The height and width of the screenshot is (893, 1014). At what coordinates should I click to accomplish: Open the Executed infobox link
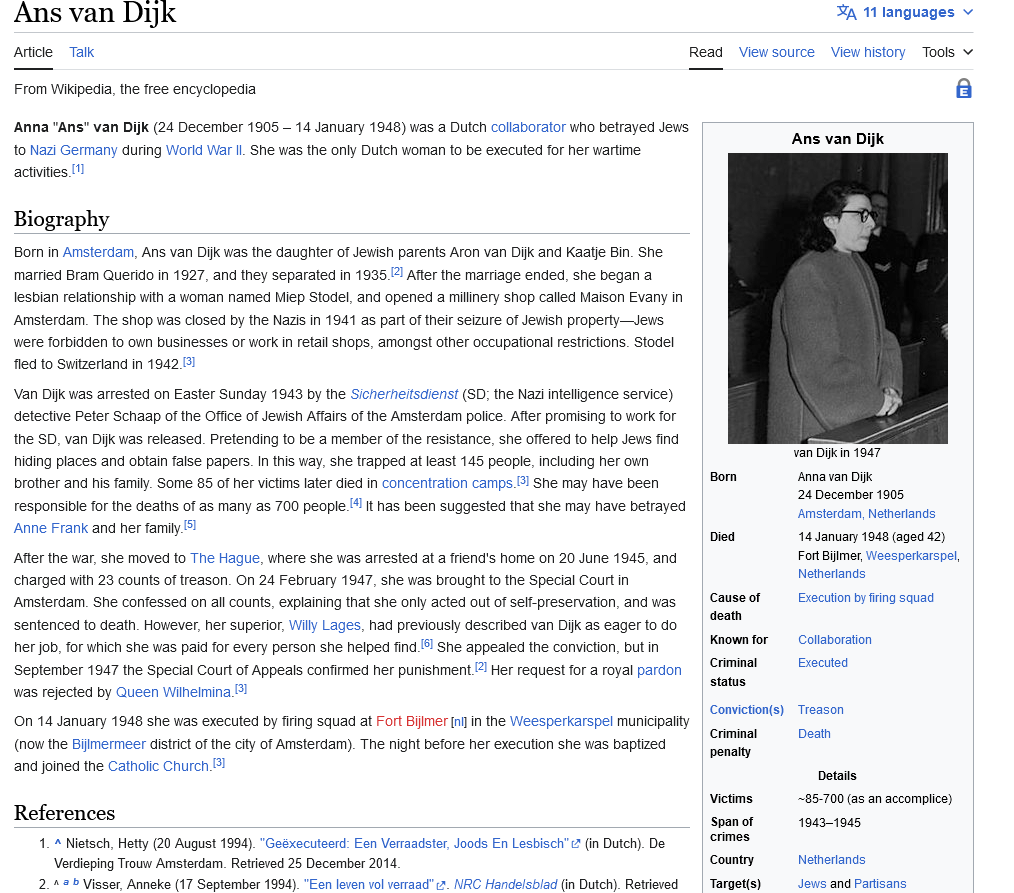tap(823, 663)
